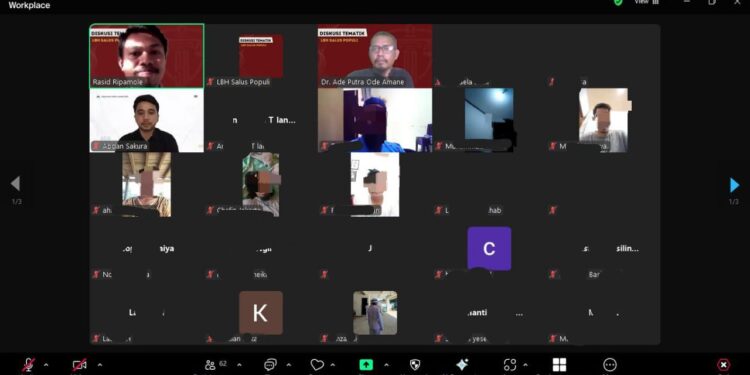Screen dimensions: 750x375
Task: Select Rasid Ripamole's video tile
Action: (147, 56)
